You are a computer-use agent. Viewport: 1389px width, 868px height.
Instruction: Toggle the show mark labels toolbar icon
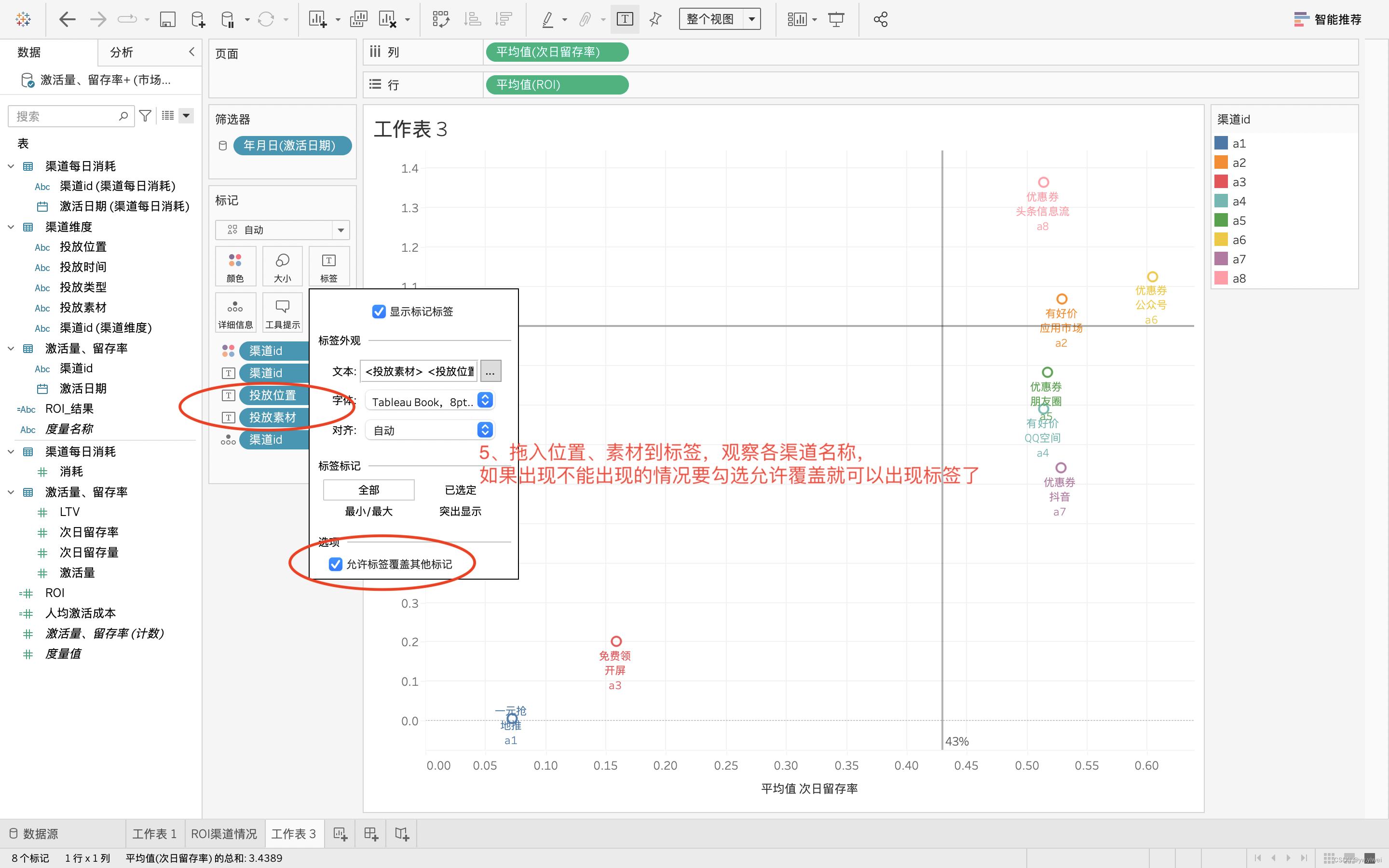pyautogui.click(x=625, y=19)
